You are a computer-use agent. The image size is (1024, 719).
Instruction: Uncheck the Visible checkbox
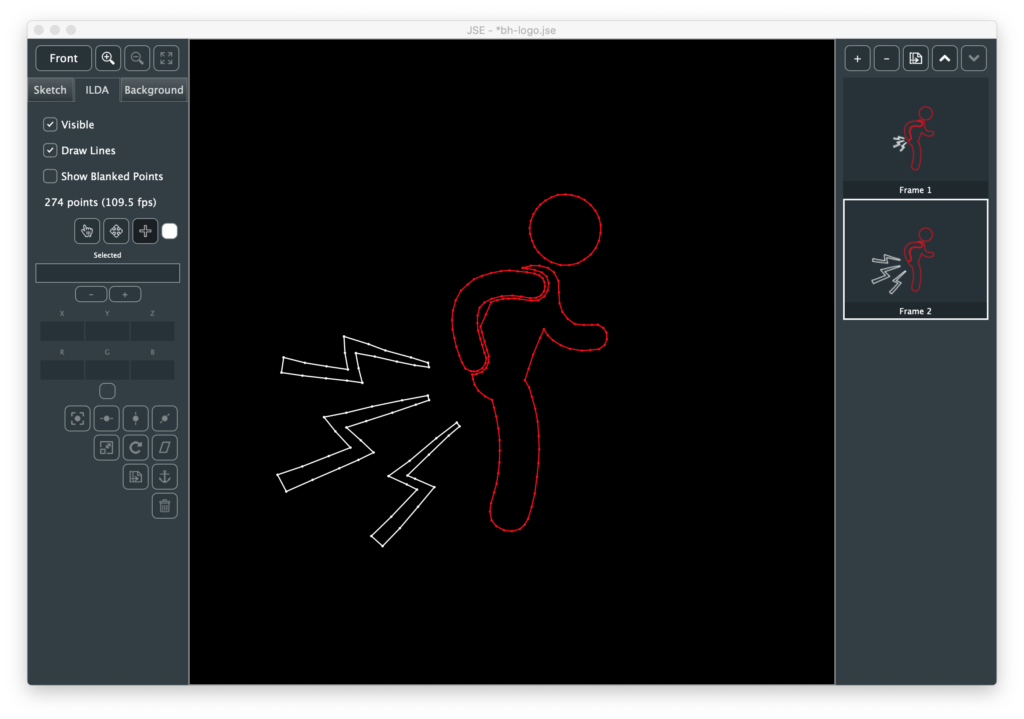click(x=50, y=125)
